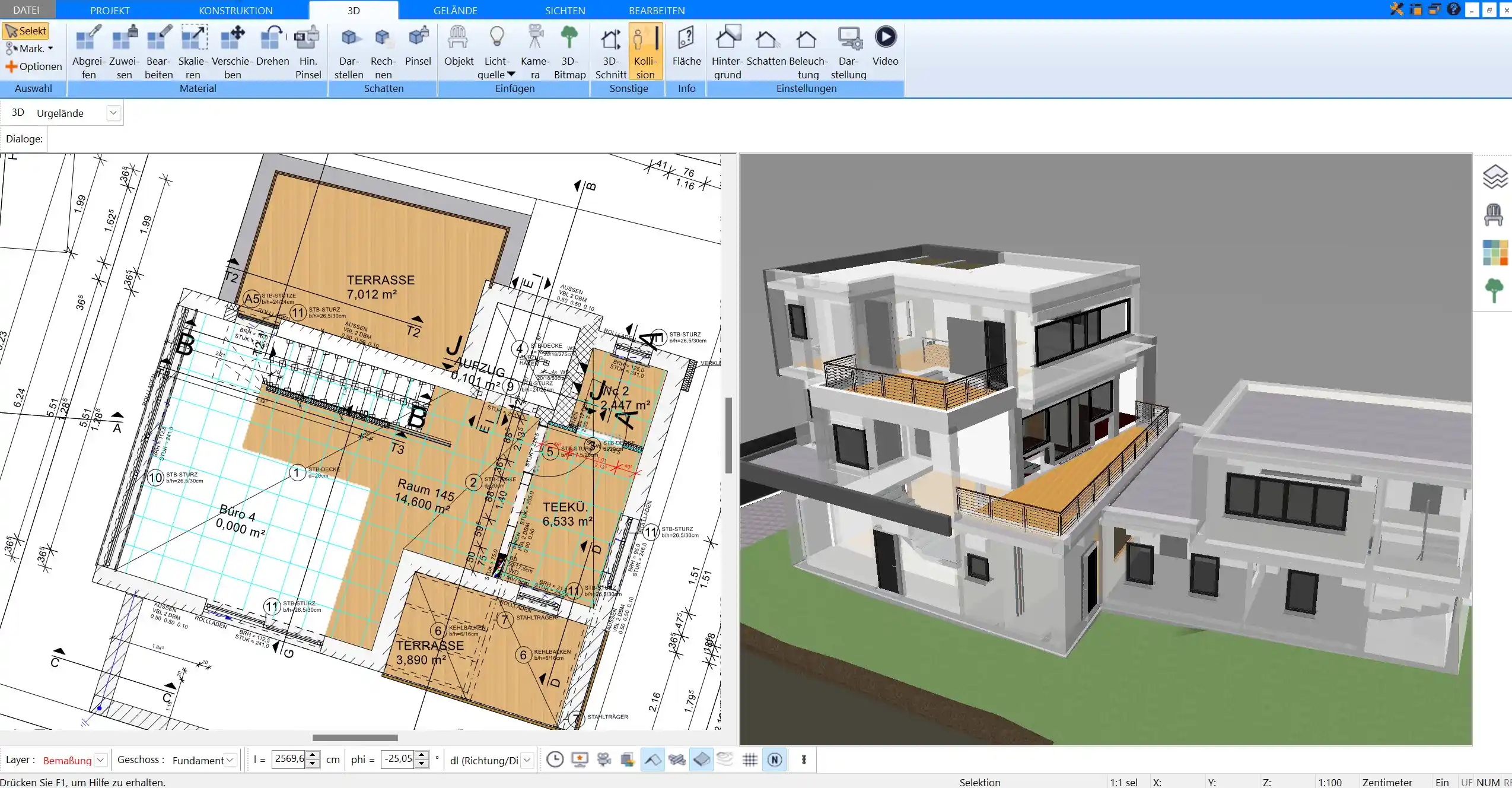
Task: Click the Optionen button
Action: click(x=34, y=66)
